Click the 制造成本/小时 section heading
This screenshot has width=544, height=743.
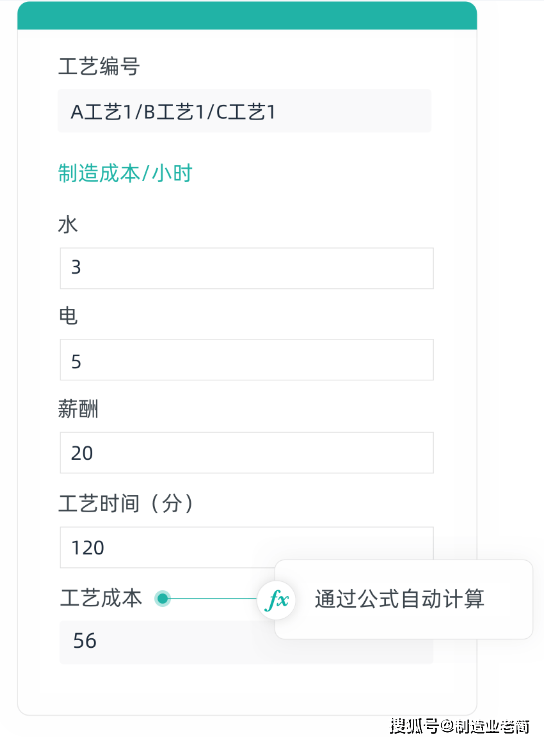point(125,173)
